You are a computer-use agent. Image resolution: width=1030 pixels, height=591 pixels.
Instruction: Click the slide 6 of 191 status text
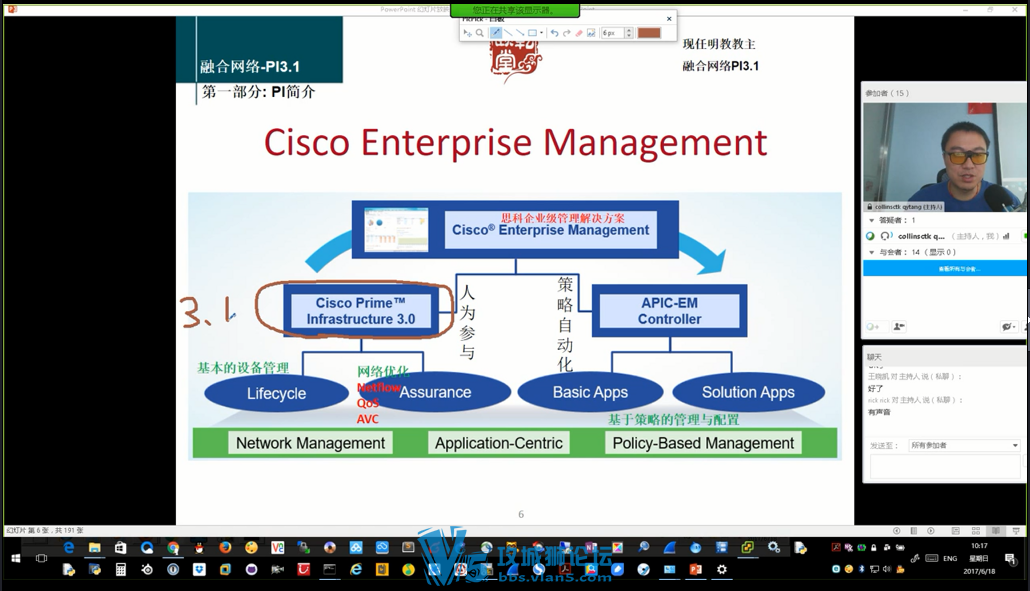coord(45,531)
